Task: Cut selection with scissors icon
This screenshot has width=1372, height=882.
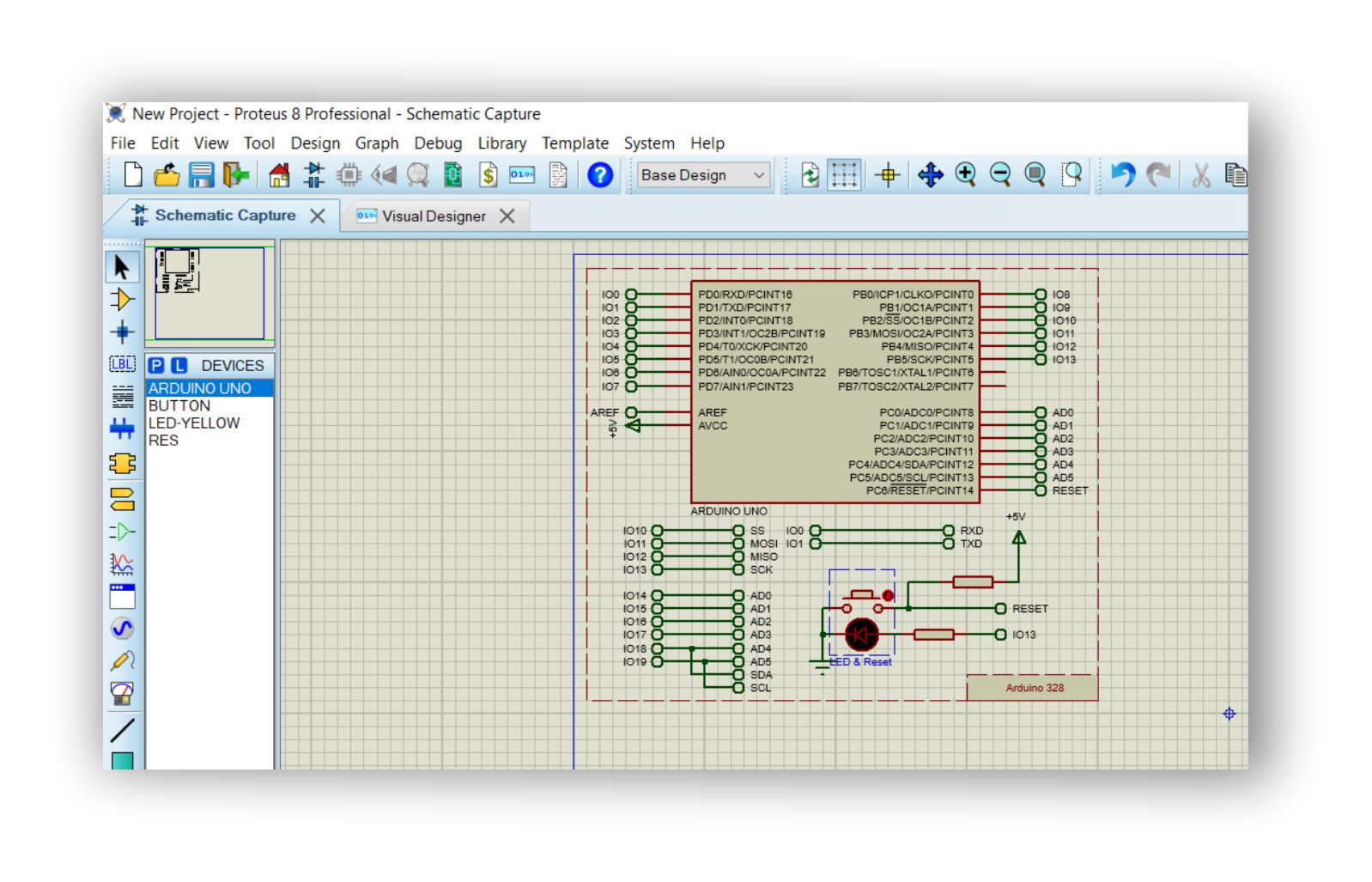Action: (1201, 175)
